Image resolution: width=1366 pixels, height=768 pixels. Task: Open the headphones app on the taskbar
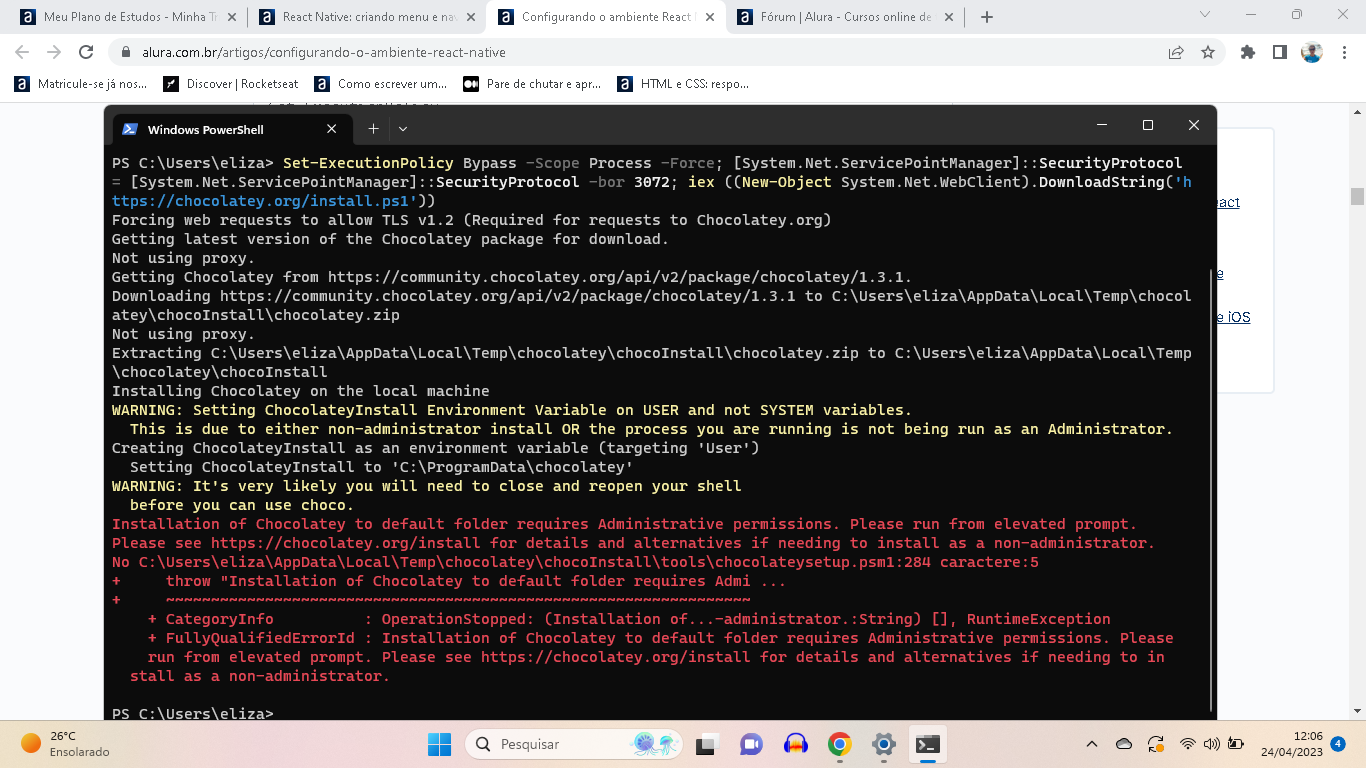click(x=795, y=744)
